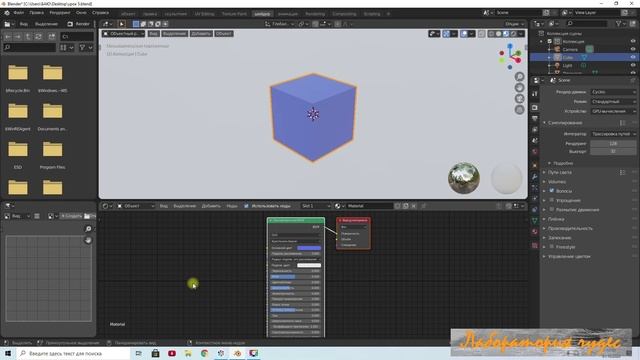The height and width of the screenshot is (360, 640).
Task: Unlink the material with X icon
Action: pos(414,206)
